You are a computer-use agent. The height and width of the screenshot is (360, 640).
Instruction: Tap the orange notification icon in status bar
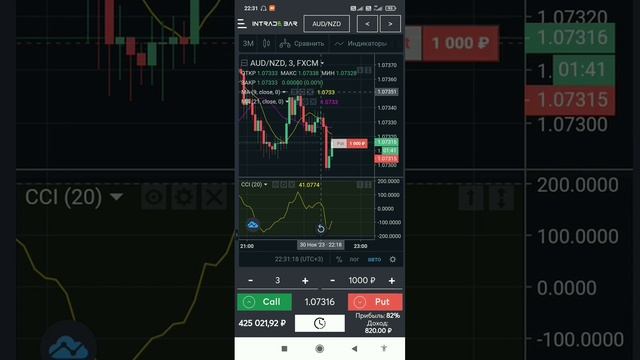(x=272, y=8)
